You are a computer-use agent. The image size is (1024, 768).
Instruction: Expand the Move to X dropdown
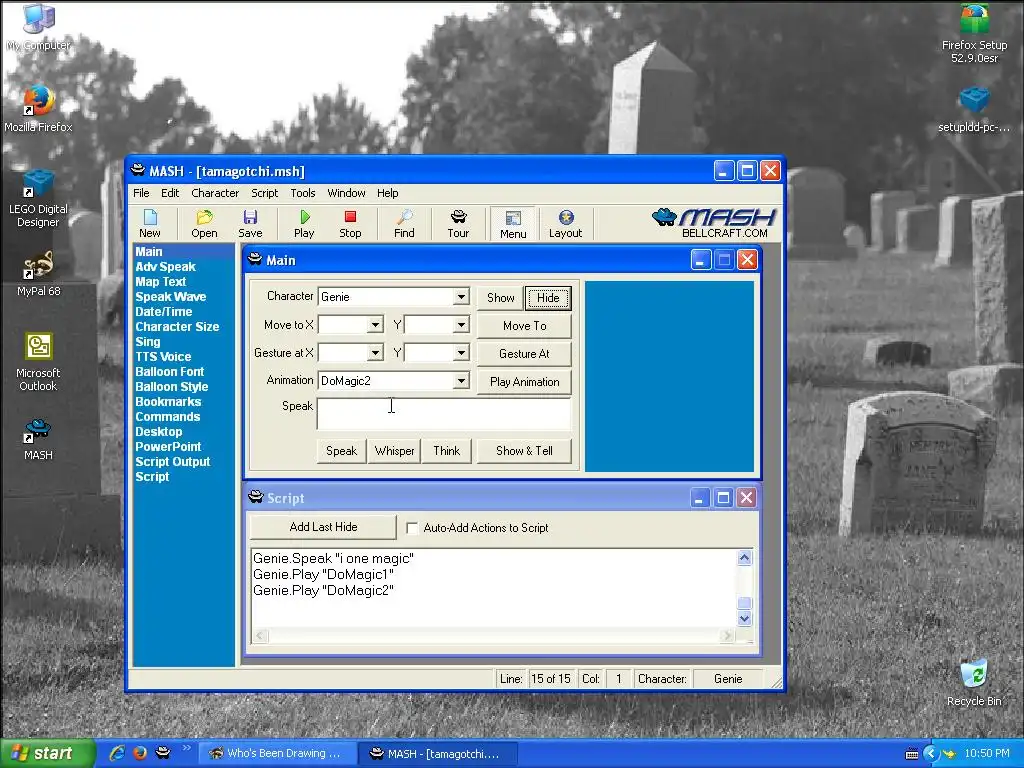(376, 325)
